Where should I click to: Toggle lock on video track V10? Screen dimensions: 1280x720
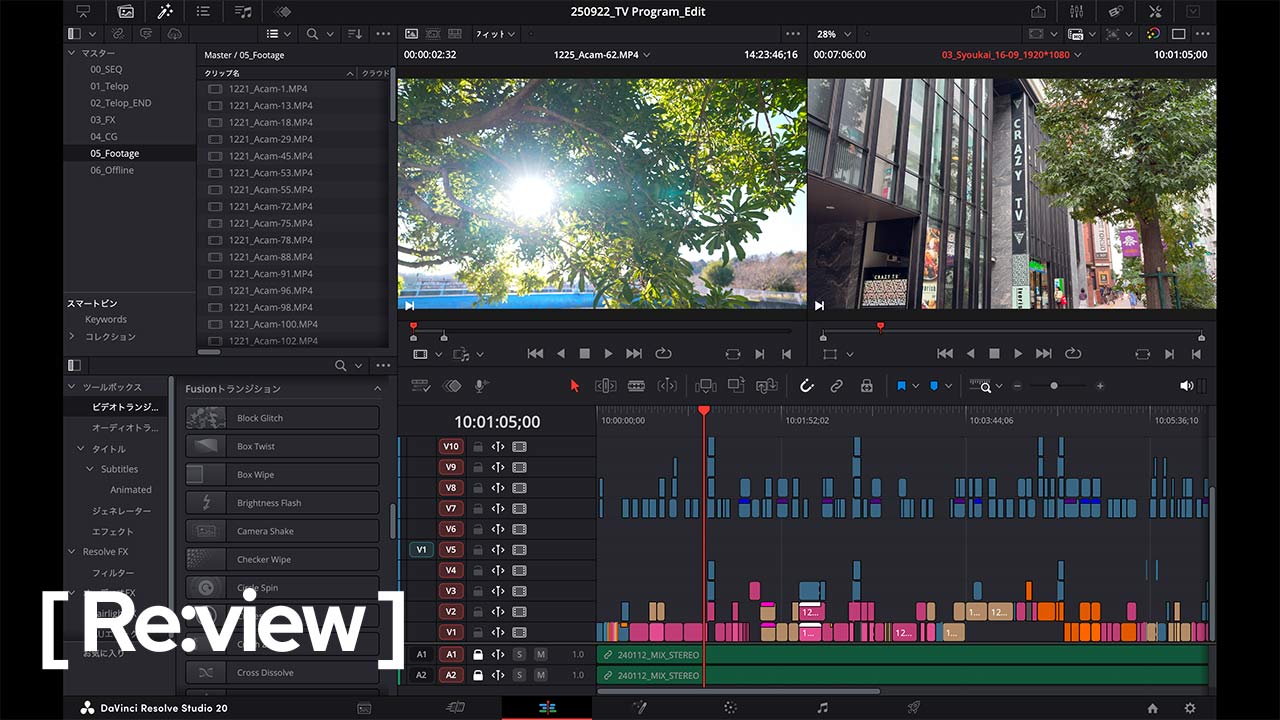tap(478, 447)
